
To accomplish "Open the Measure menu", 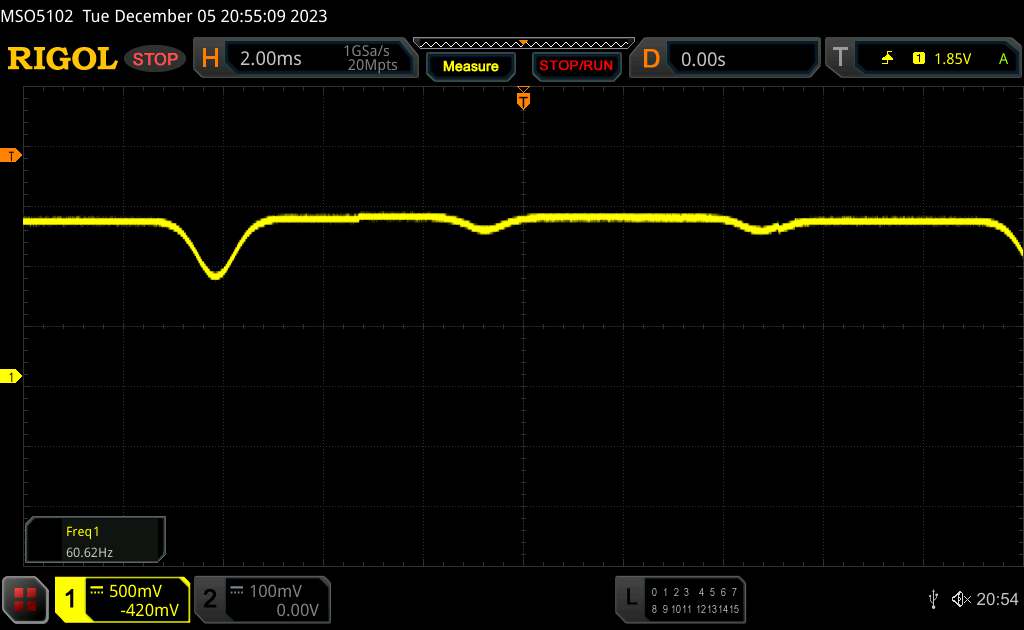I will pos(470,66).
